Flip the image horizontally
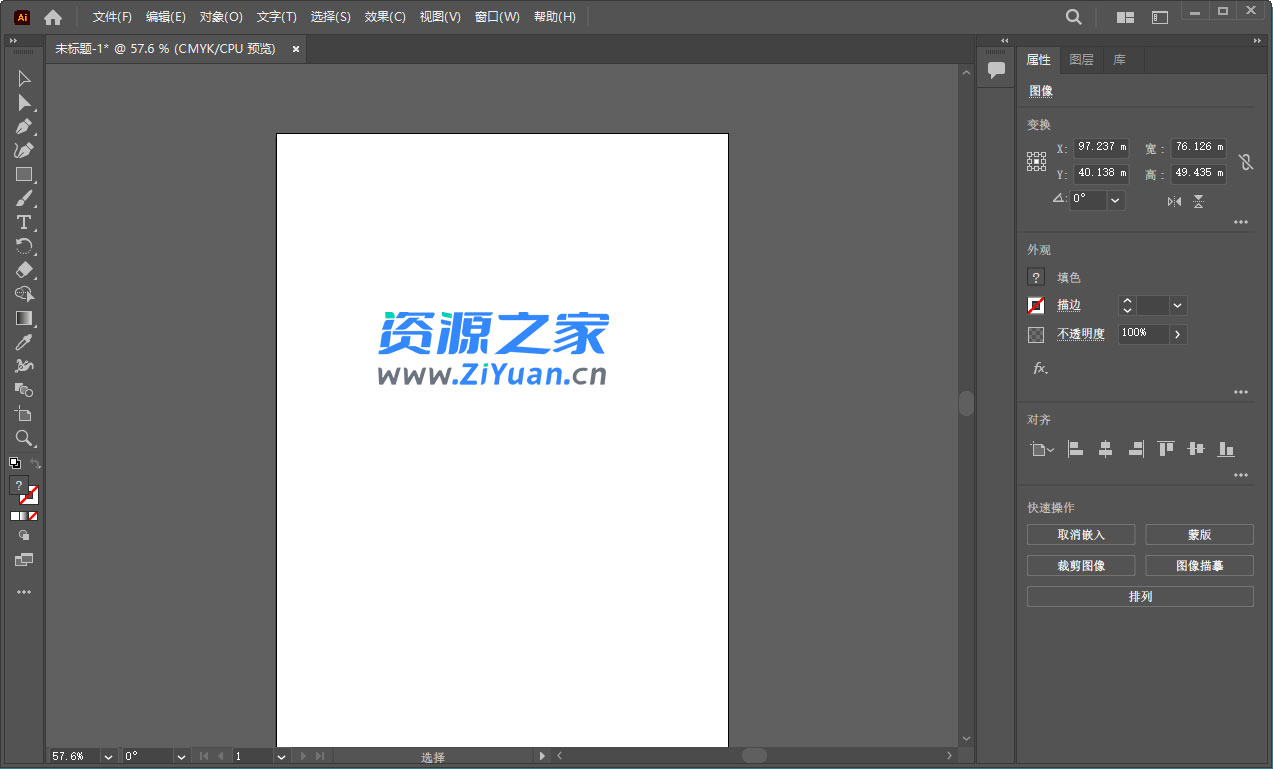The image size is (1273, 769). coord(1174,201)
